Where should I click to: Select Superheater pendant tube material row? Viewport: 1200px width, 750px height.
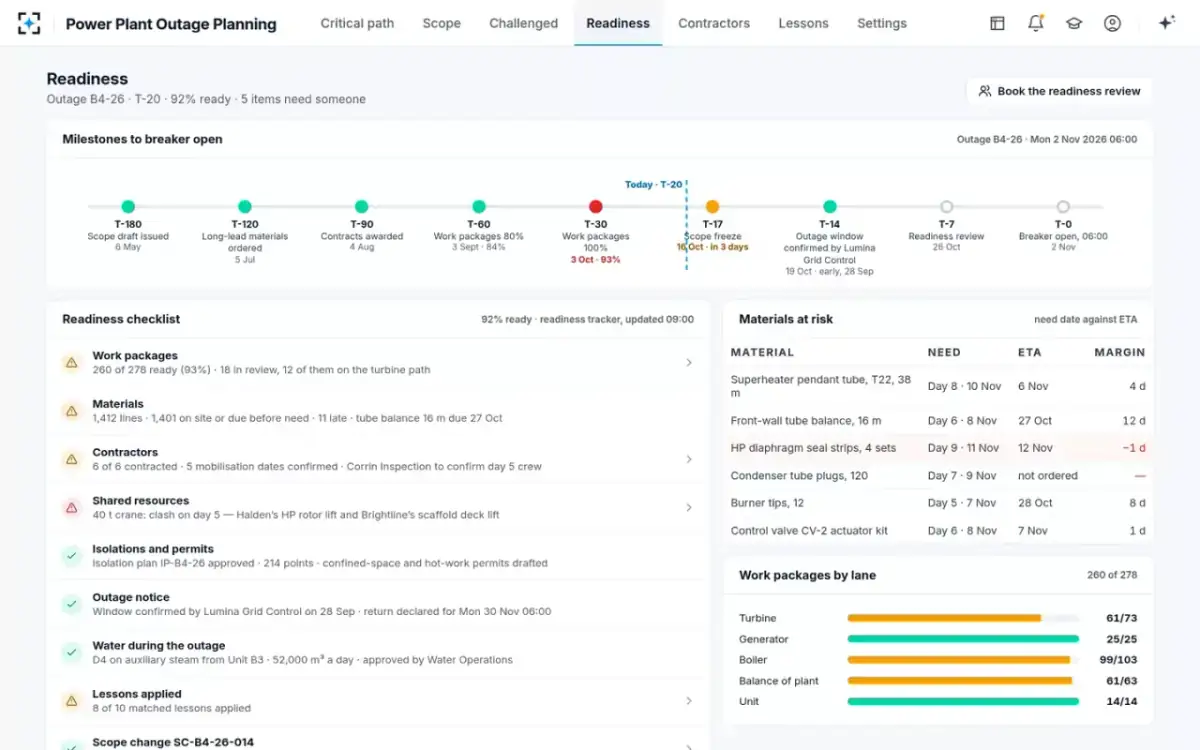point(938,386)
